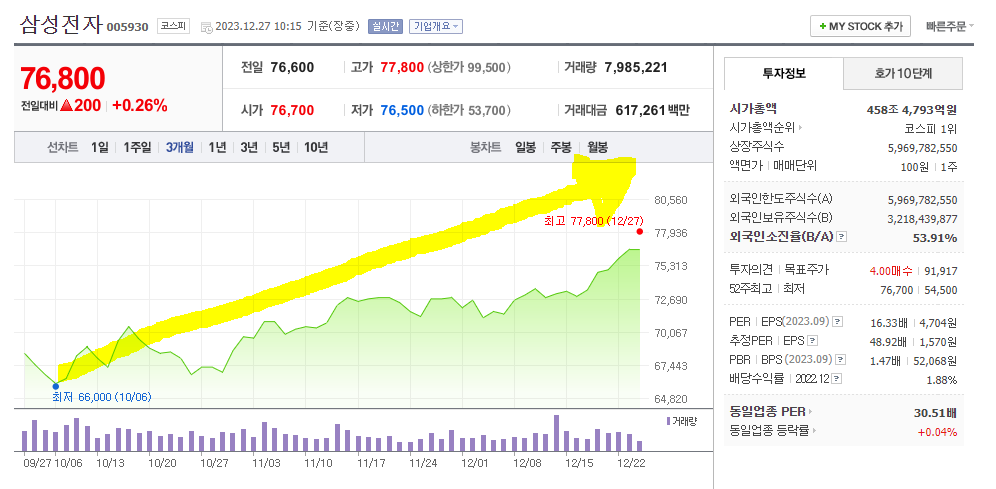Add stock via MY STOCK 추가 button
The height and width of the screenshot is (489, 996).
(860, 27)
